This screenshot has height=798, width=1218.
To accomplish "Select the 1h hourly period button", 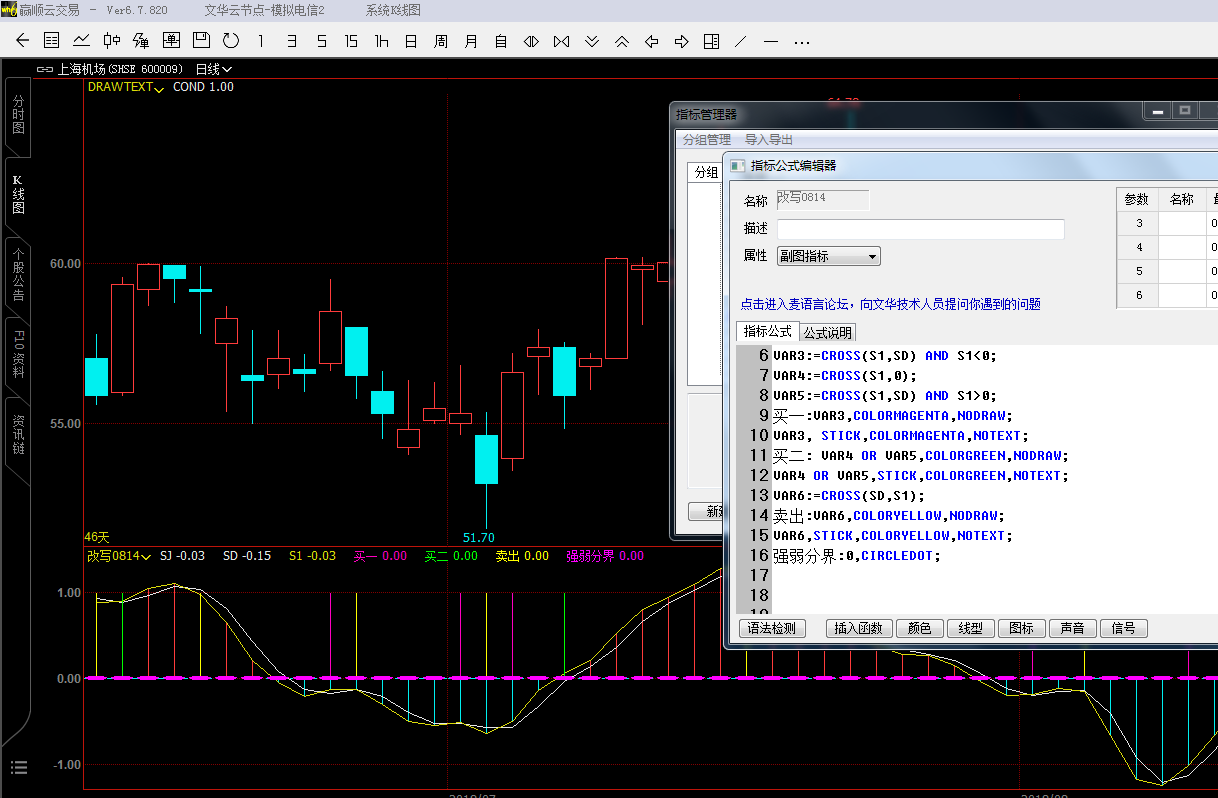I will point(381,41).
